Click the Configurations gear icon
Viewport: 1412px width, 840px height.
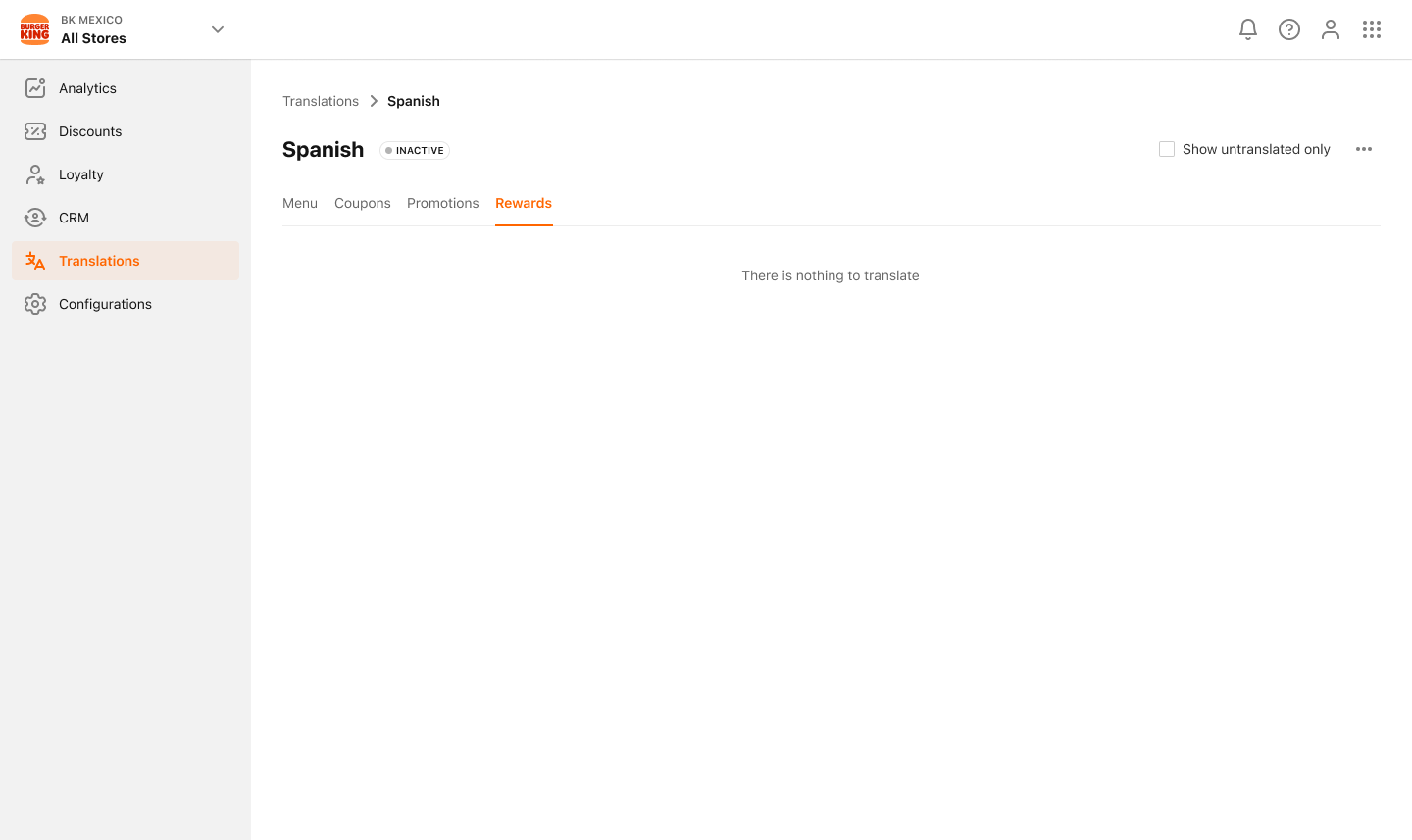click(35, 304)
